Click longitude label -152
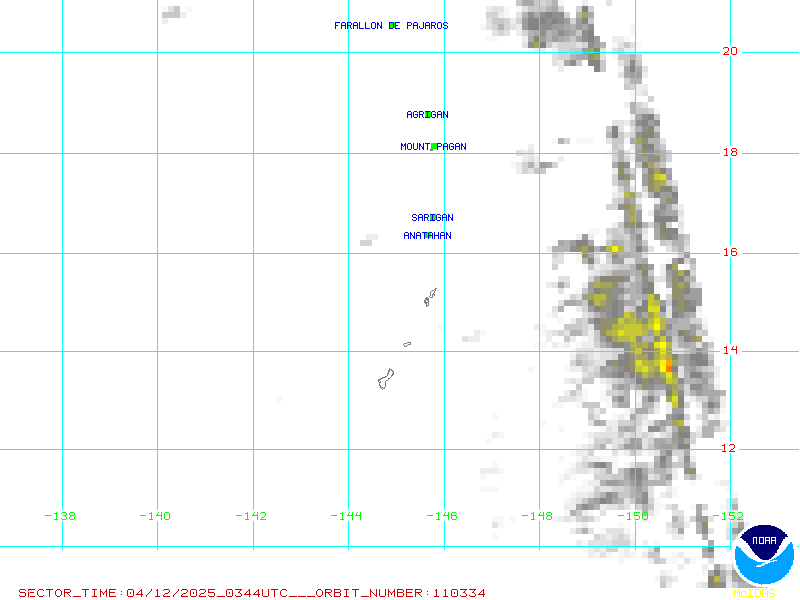This screenshot has width=800, height=600. point(728,516)
